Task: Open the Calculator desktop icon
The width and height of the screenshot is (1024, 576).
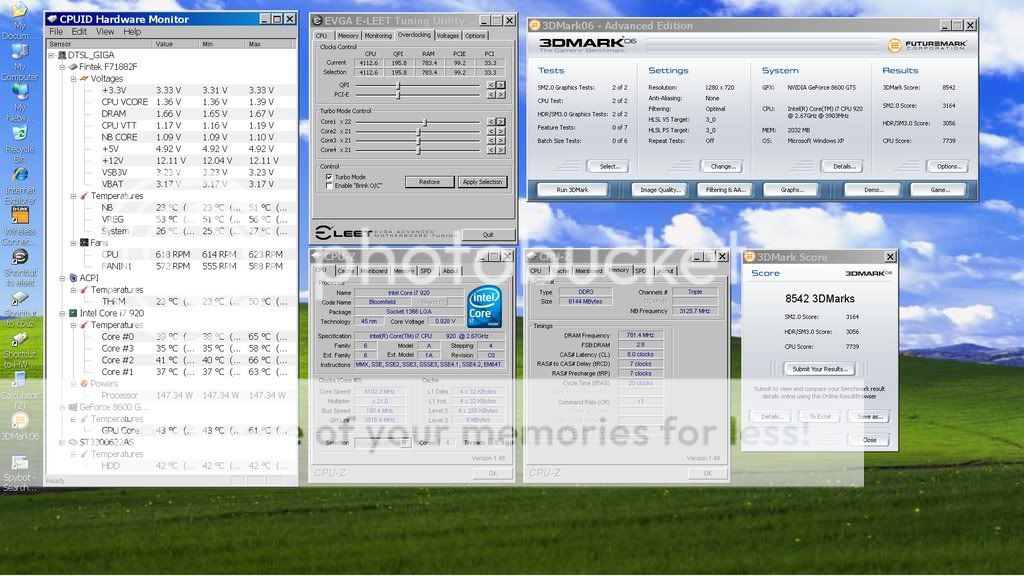Action: (x=20, y=380)
